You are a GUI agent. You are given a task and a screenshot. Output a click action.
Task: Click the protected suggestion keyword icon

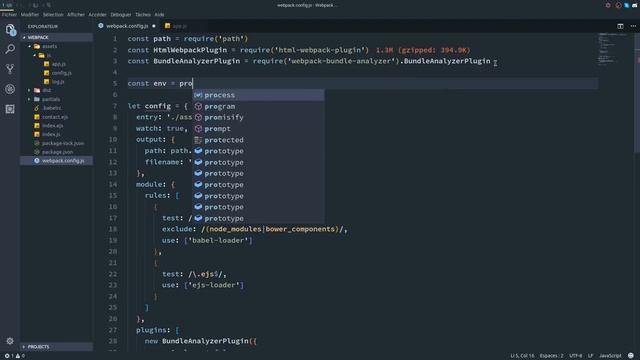click(198, 140)
